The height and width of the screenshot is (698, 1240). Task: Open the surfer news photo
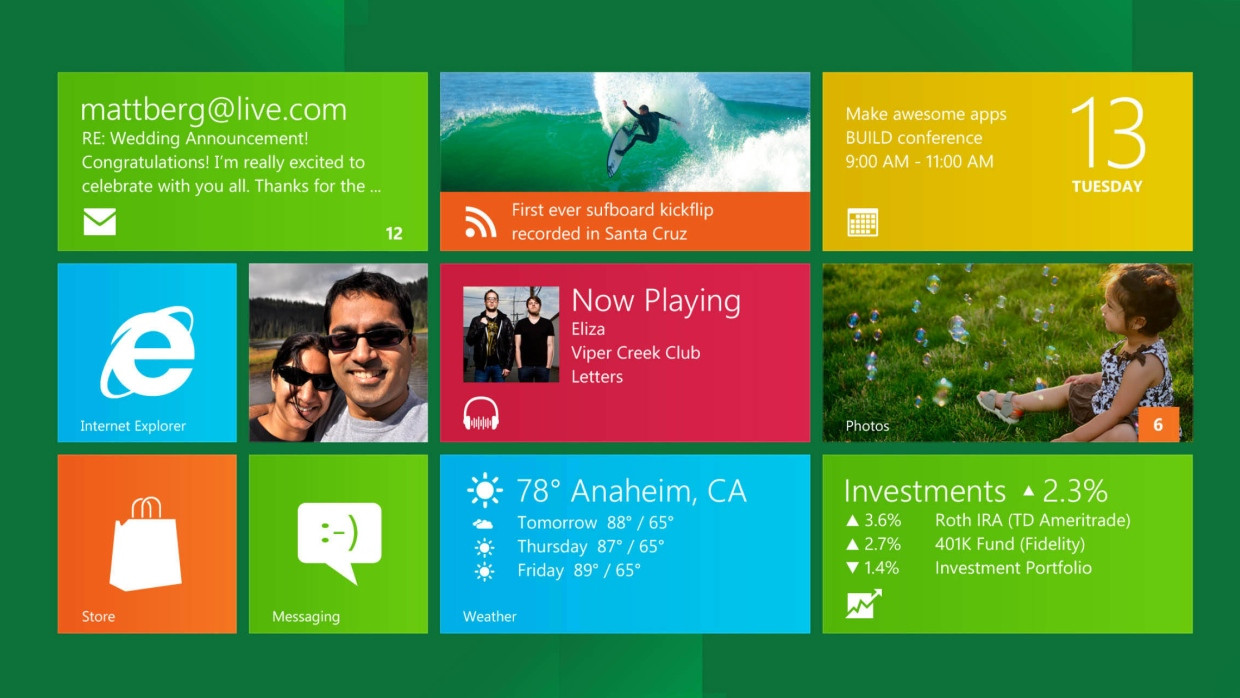pyautogui.click(x=624, y=132)
